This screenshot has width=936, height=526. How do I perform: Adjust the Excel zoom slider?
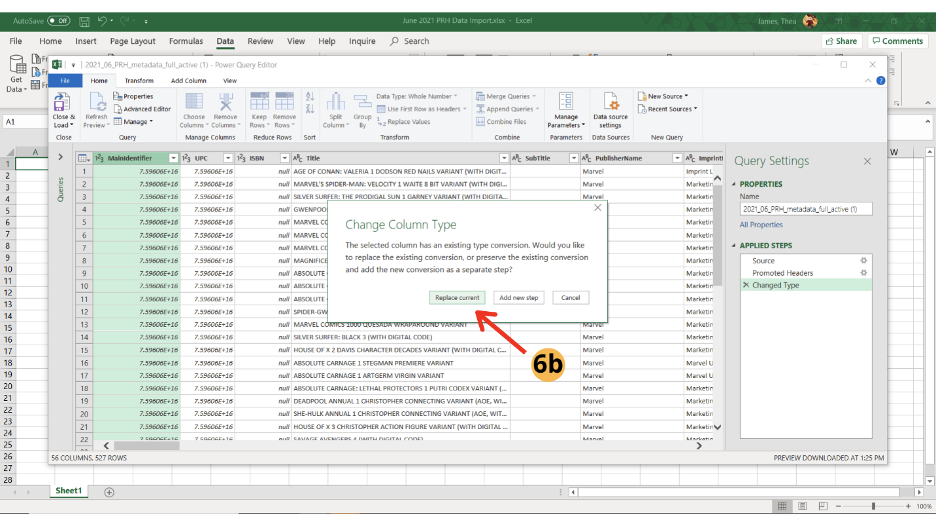(873, 506)
